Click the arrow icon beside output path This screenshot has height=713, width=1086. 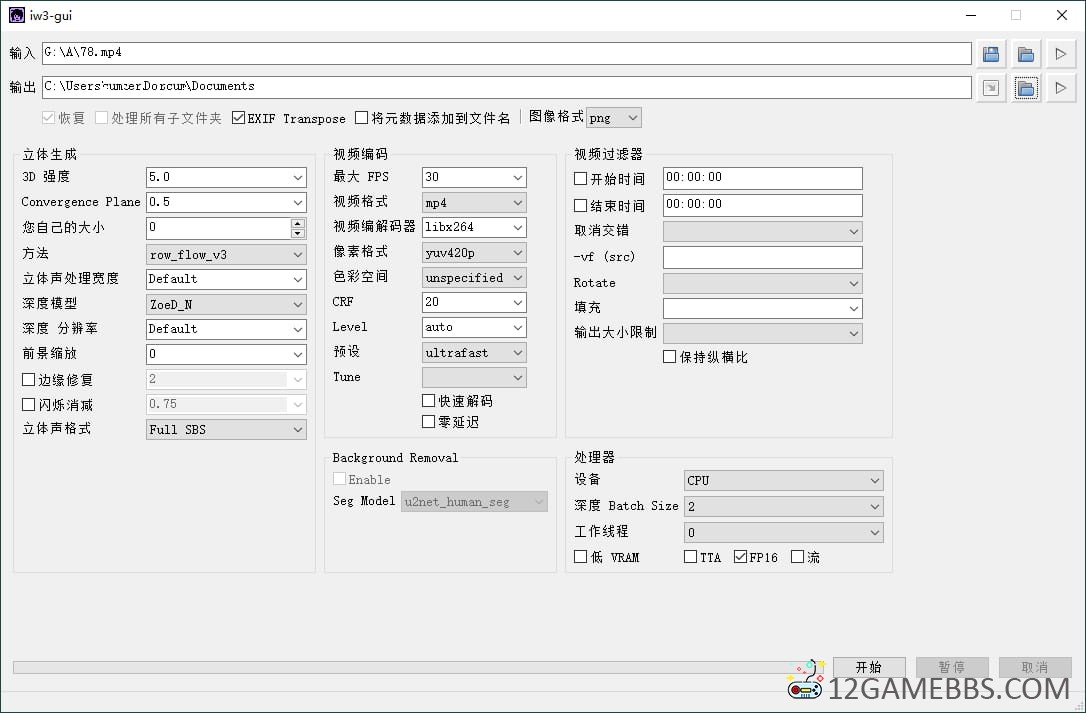pos(990,88)
